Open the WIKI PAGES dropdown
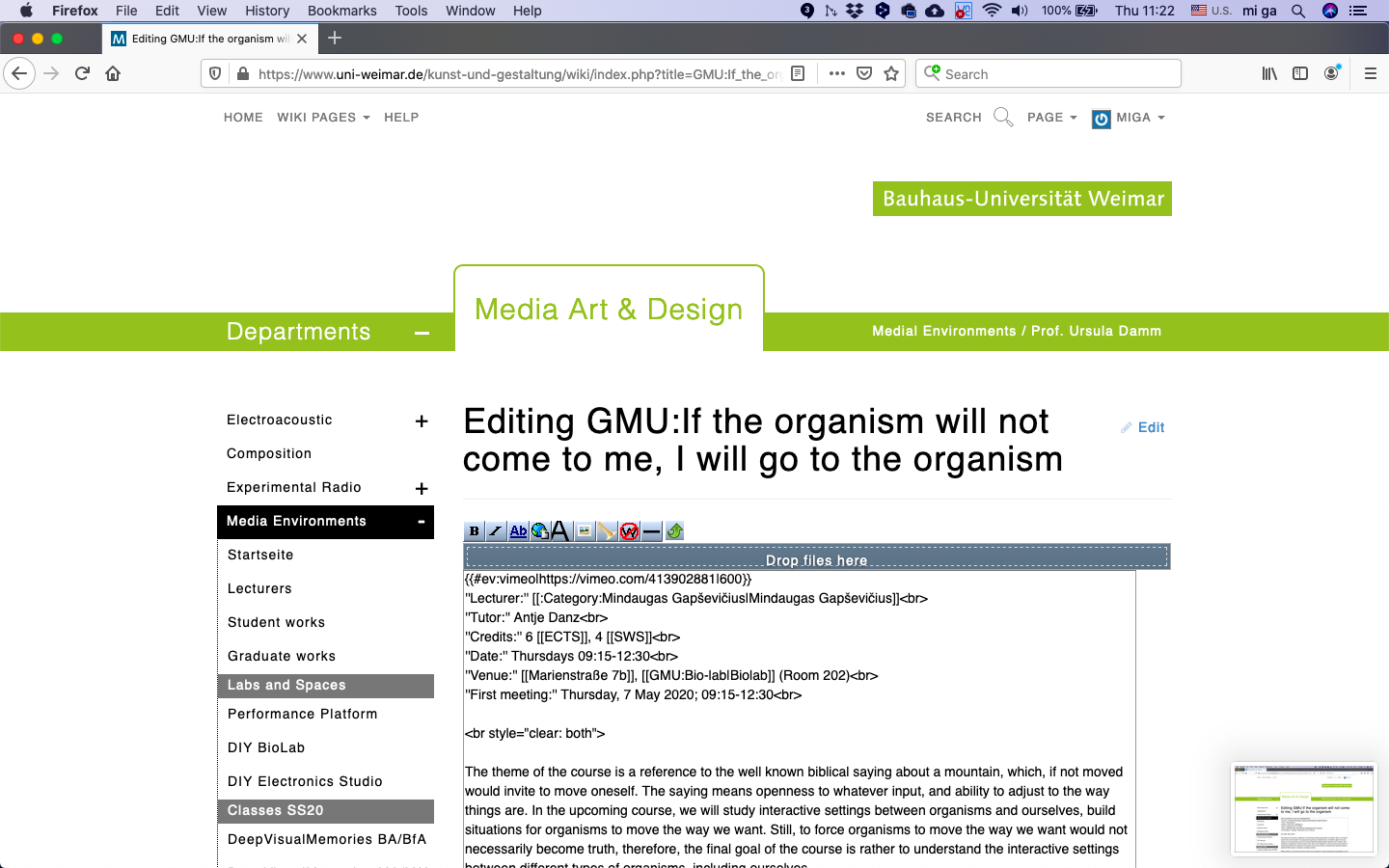Image resolution: width=1389 pixels, height=868 pixels. 323,118
